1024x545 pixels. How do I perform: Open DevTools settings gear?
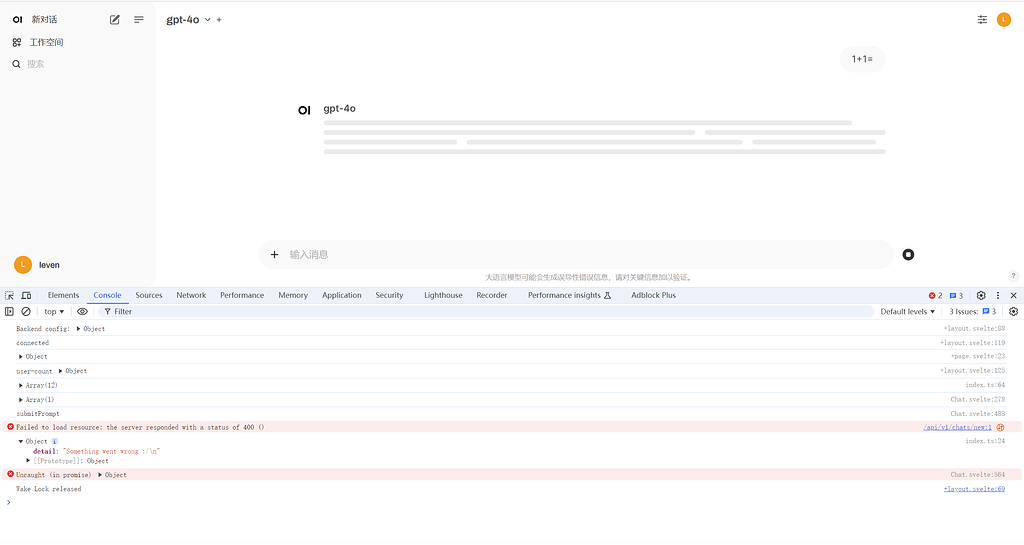click(x=981, y=296)
